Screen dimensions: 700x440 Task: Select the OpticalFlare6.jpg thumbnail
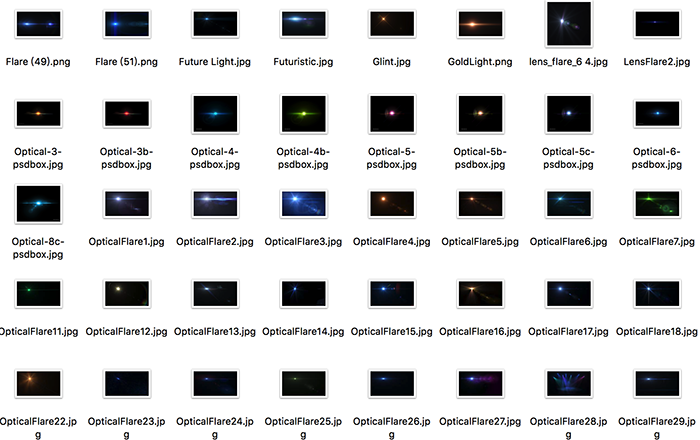coord(569,203)
